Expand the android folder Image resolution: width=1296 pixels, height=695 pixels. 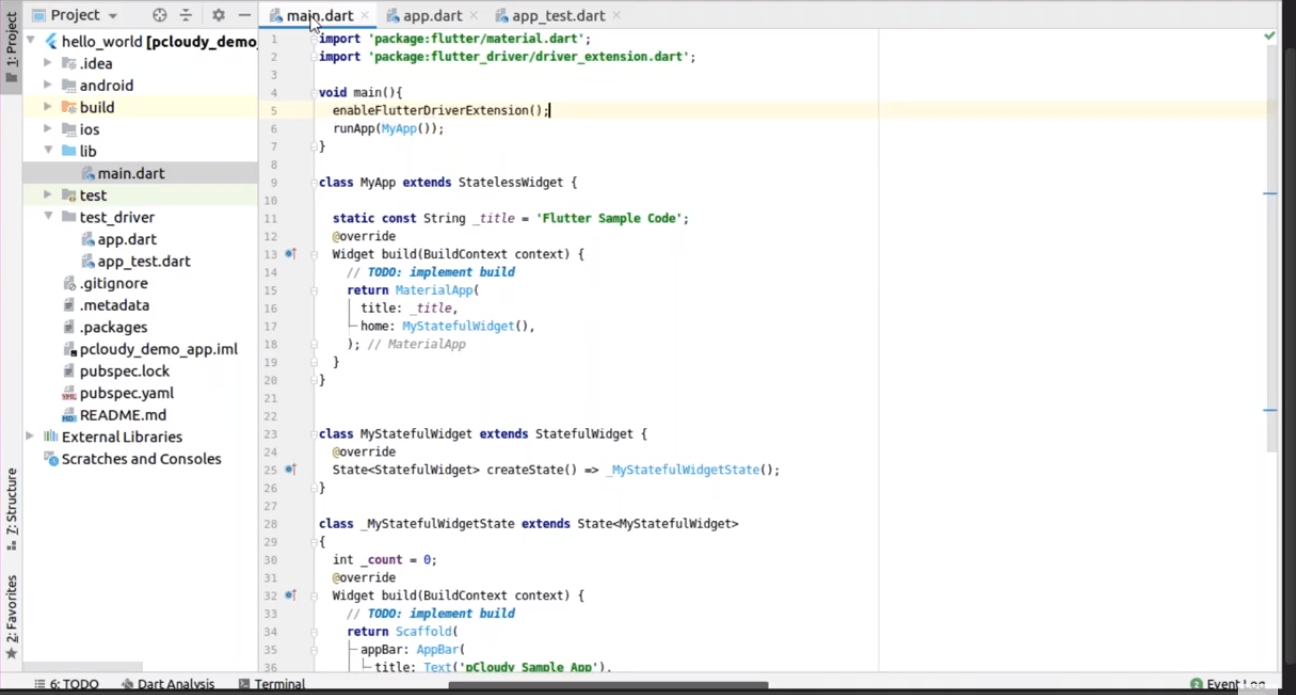[47, 85]
